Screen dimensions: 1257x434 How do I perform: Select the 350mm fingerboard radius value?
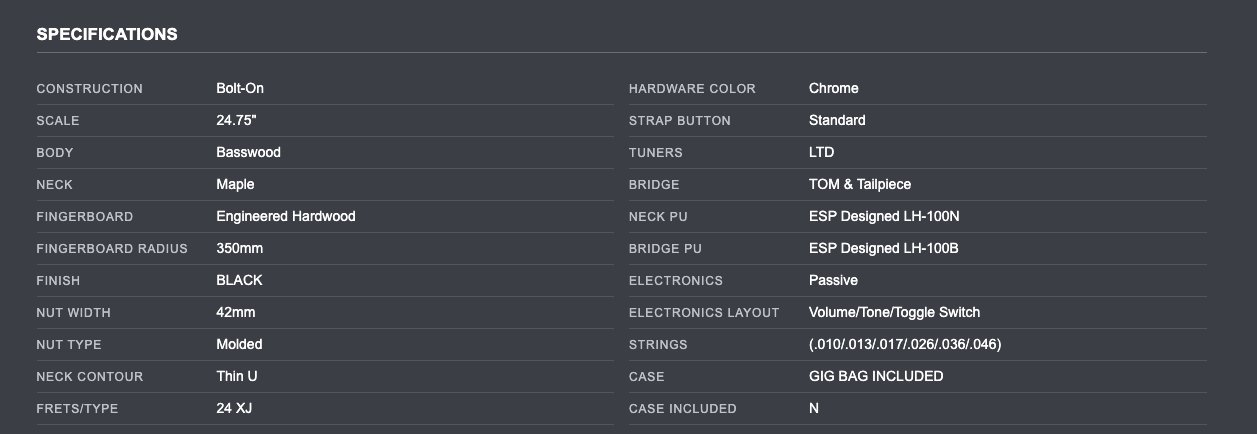pos(240,248)
